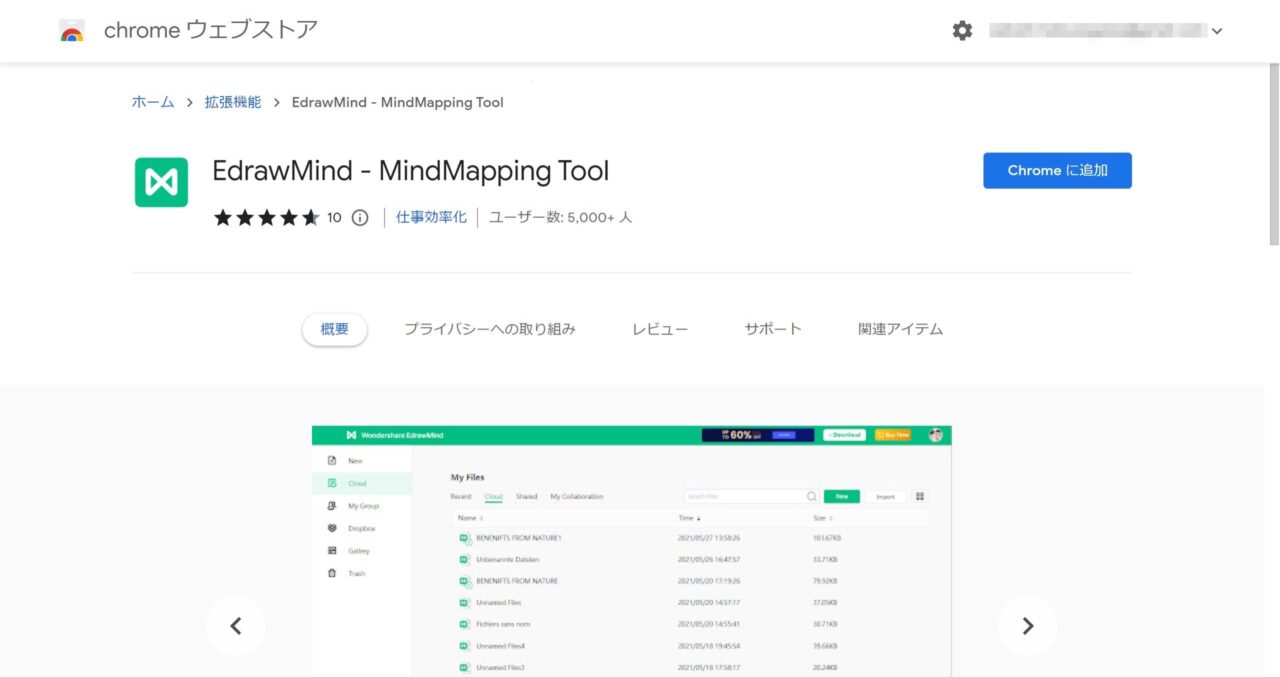The height and width of the screenshot is (677, 1280).
Task: Click the search files input field
Action: pos(745,495)
